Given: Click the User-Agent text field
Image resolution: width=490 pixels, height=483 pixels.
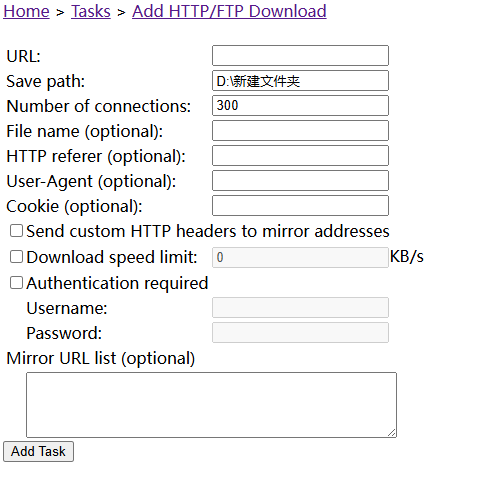Looking at the screenshot, I should point(300,181).
